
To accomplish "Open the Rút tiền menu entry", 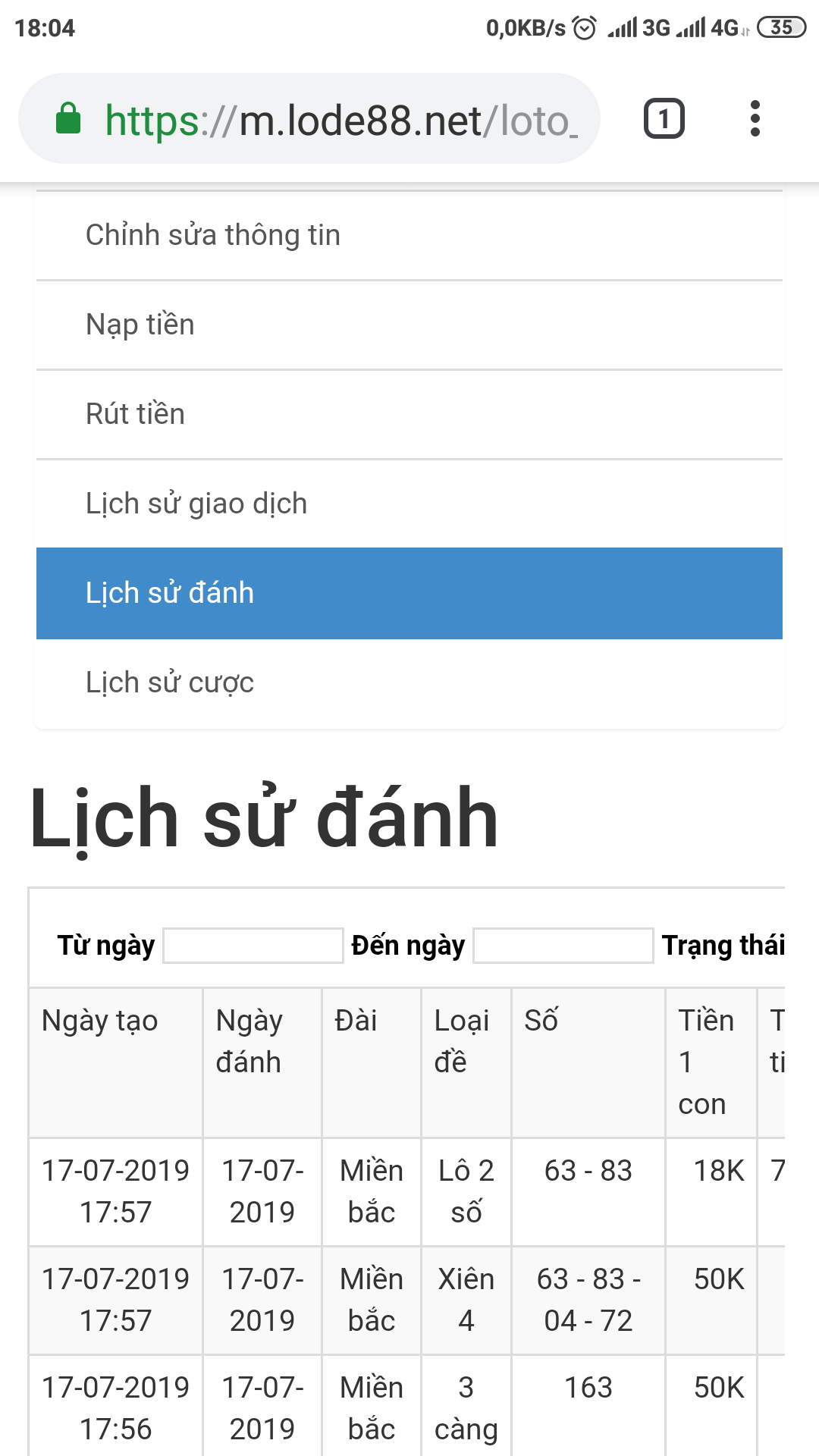I will (409, 415).
